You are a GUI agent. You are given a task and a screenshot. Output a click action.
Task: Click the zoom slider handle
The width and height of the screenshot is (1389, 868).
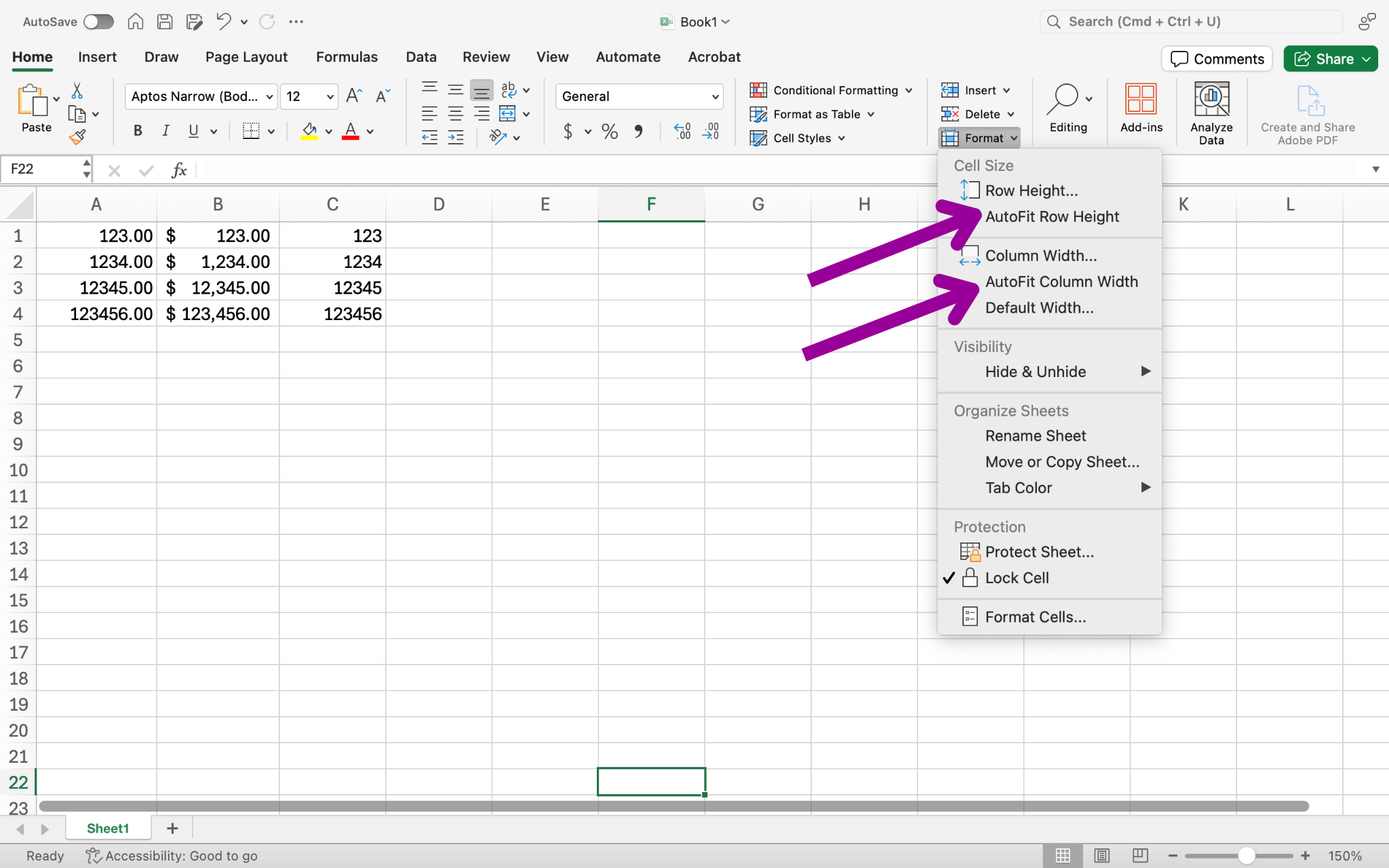tap(1246, 856)
